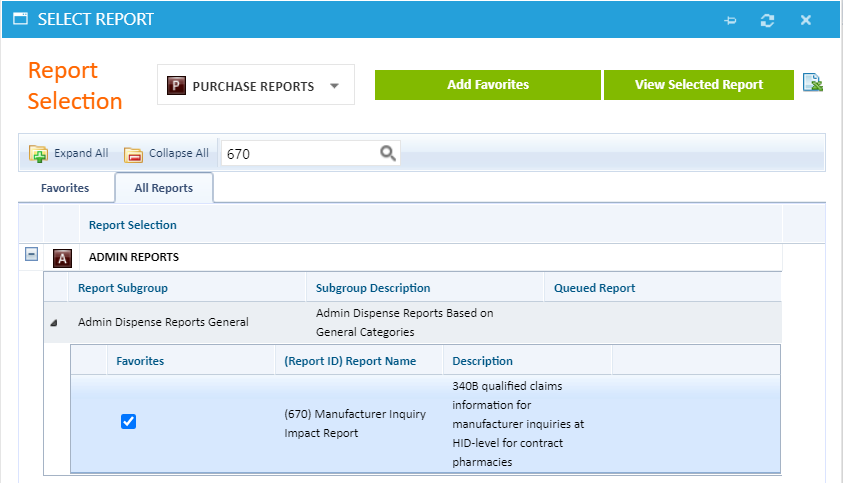
Task: Click the Subgroup Description column header
Action: [373, 288]
